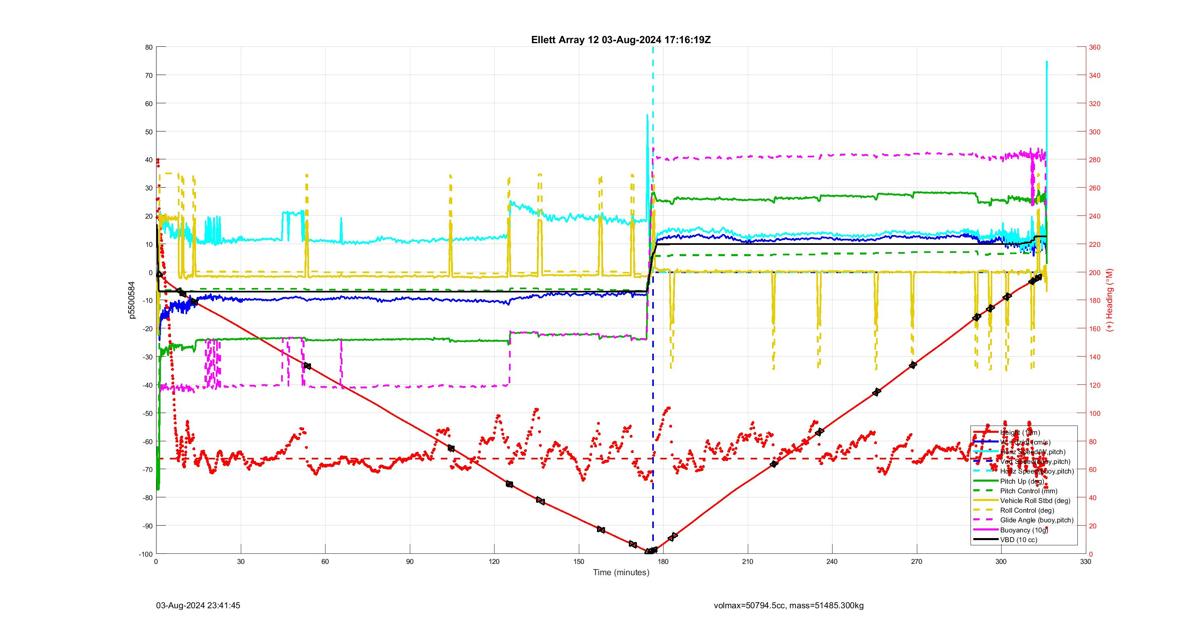Click the left axis tick label 50

point(148,132)
